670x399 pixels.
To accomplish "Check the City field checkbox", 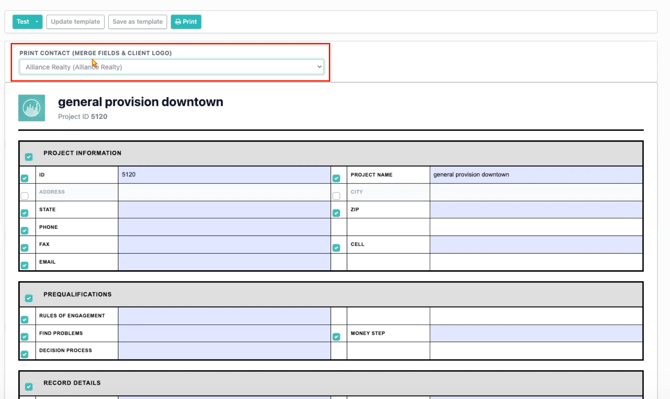I will pos(336,196).
